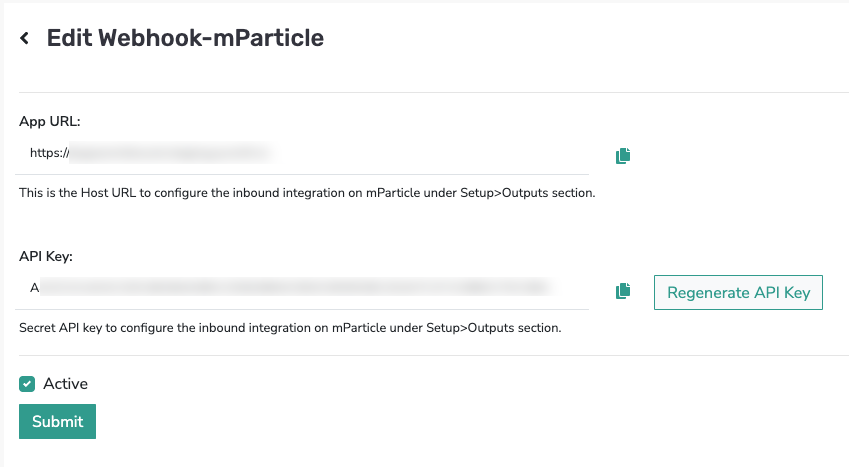This screenshot has height=467, width=849.
Task: Focus the API Key input field
Action: [x=302, y=288]
